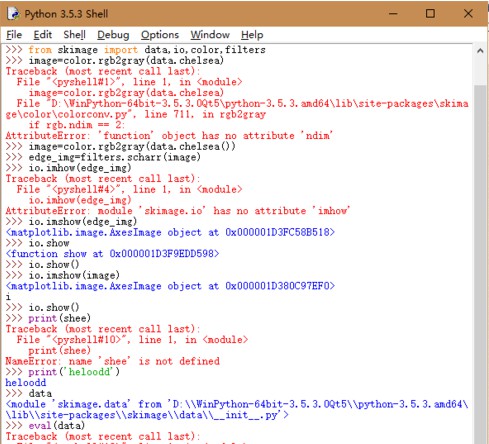Click the line io.imshow(image)
The image size is (489, 444).
coord(74,275)
